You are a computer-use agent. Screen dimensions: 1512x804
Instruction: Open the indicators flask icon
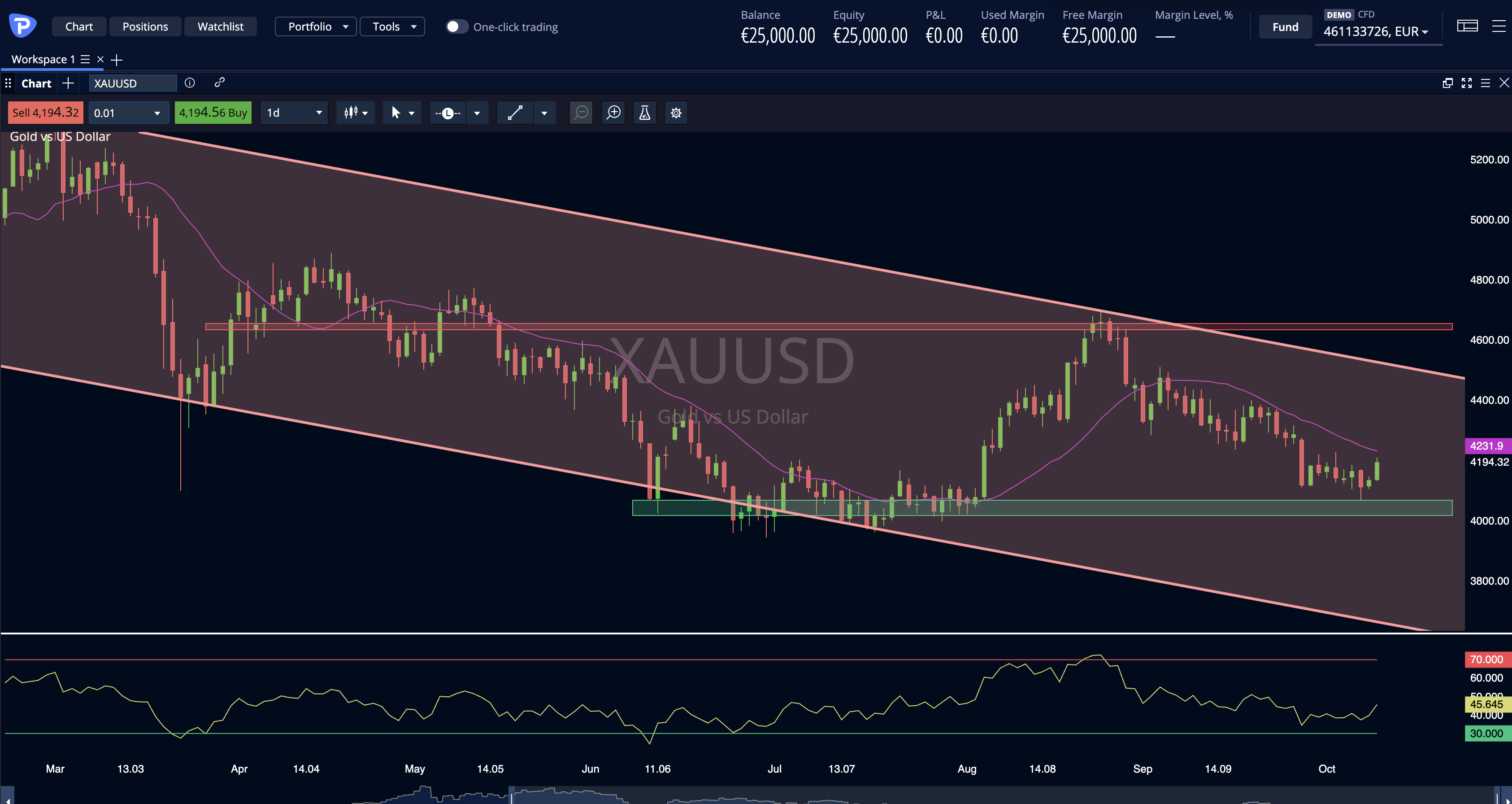point(644,113)
